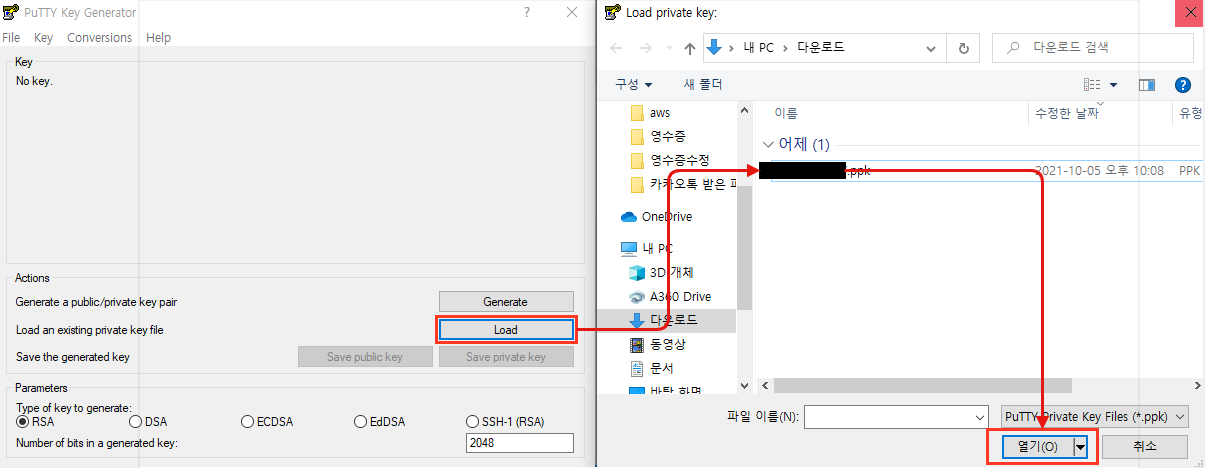Open the view options dropdown arrow
Viewport: 1205px width, 468px height.
click(x=1113, y=85)
